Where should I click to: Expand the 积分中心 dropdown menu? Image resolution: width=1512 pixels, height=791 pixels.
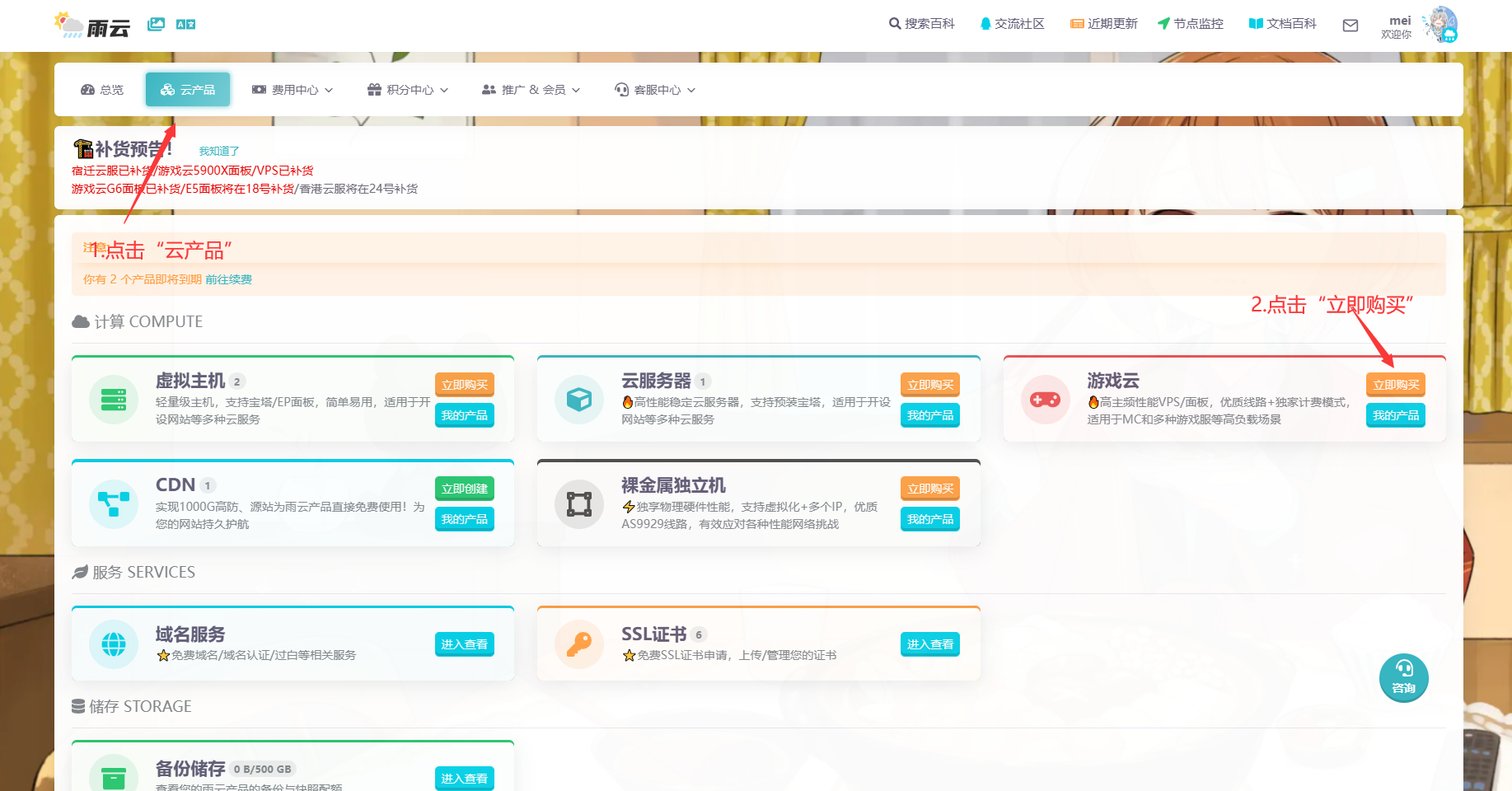point(408,90)
